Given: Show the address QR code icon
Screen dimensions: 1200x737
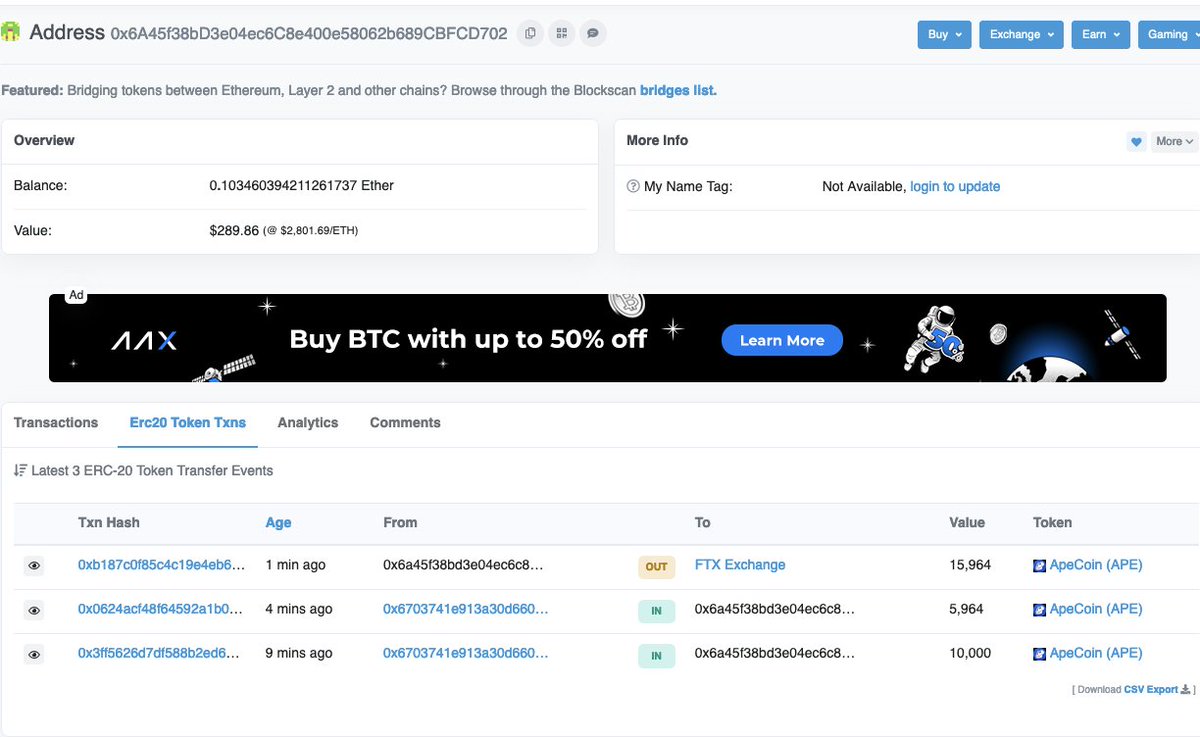Looking at the screenshot, I should (x=562, y=33).
